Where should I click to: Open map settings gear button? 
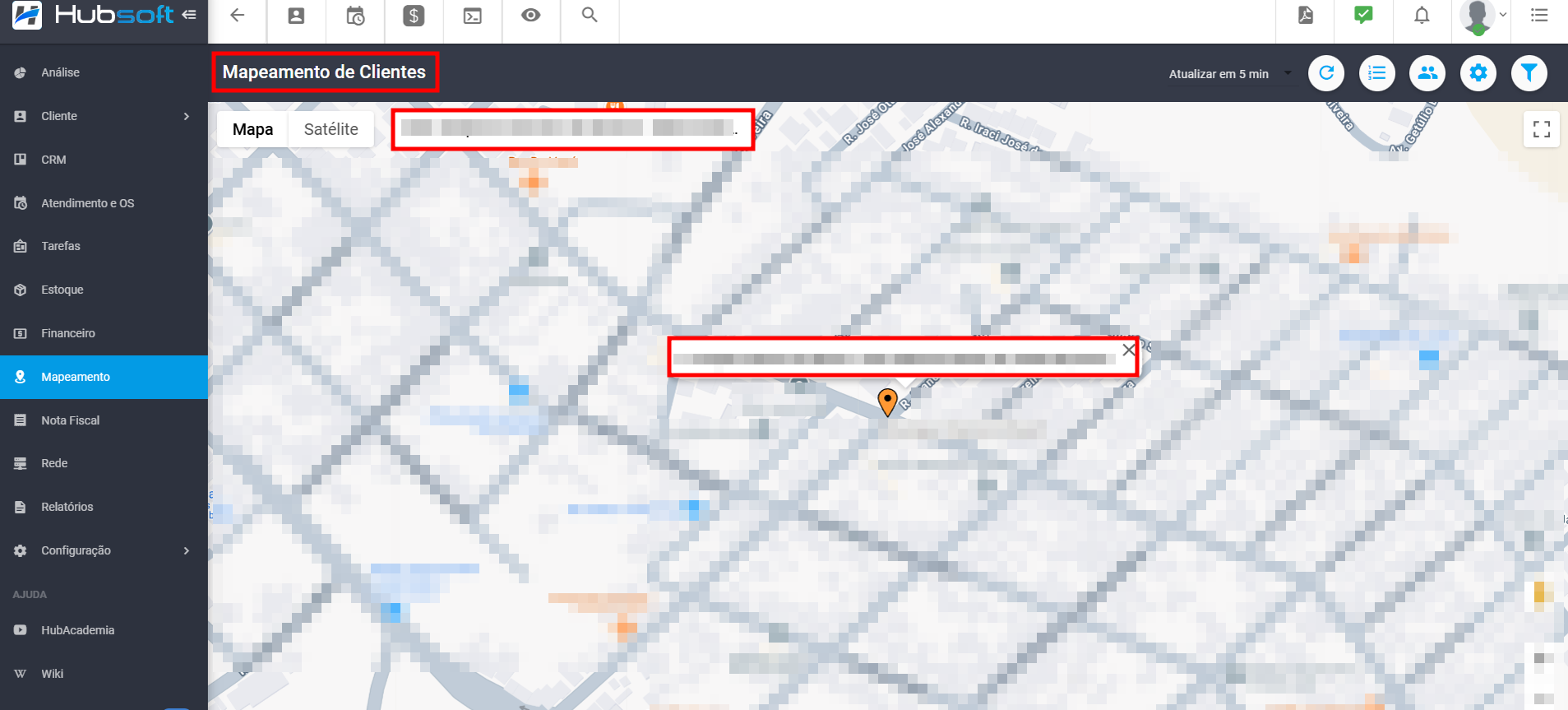1478,73
